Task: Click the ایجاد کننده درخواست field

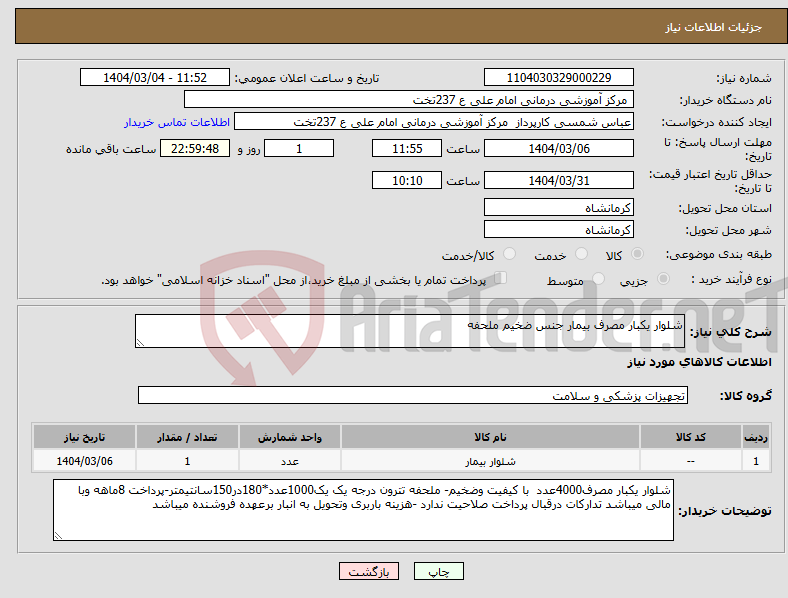Action: click(434, 122)
